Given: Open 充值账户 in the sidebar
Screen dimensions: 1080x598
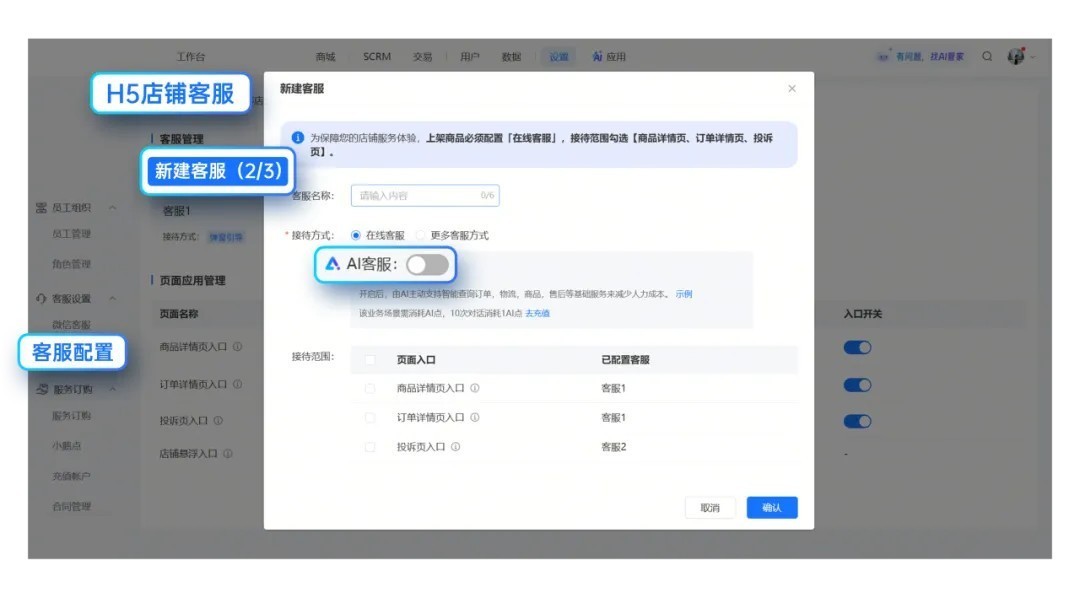Looking at the screenshot, I should tap(72, 476).
